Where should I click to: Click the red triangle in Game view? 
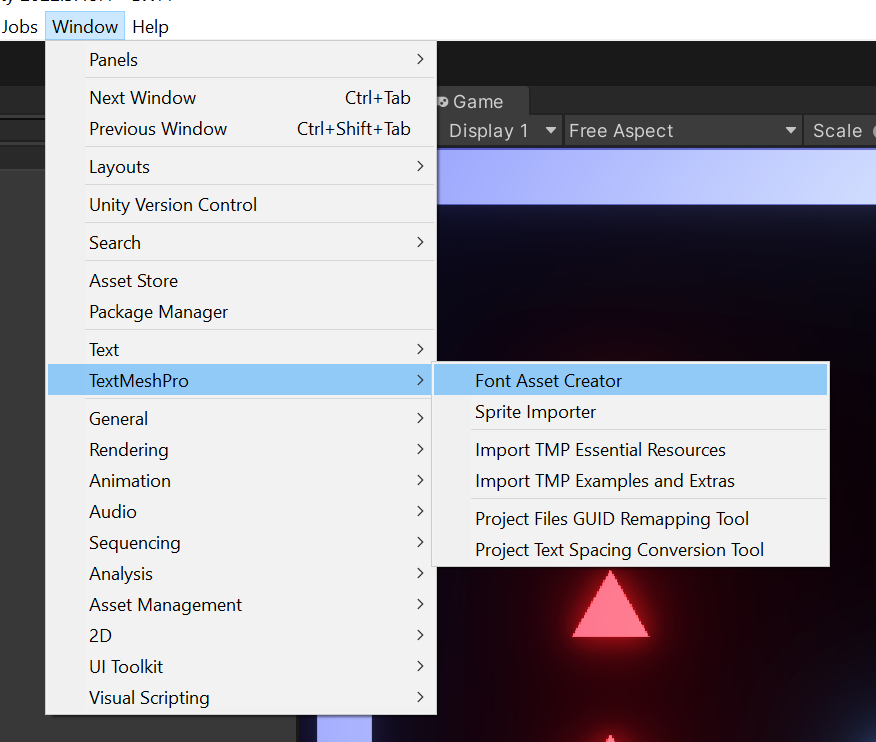point(611,605)
